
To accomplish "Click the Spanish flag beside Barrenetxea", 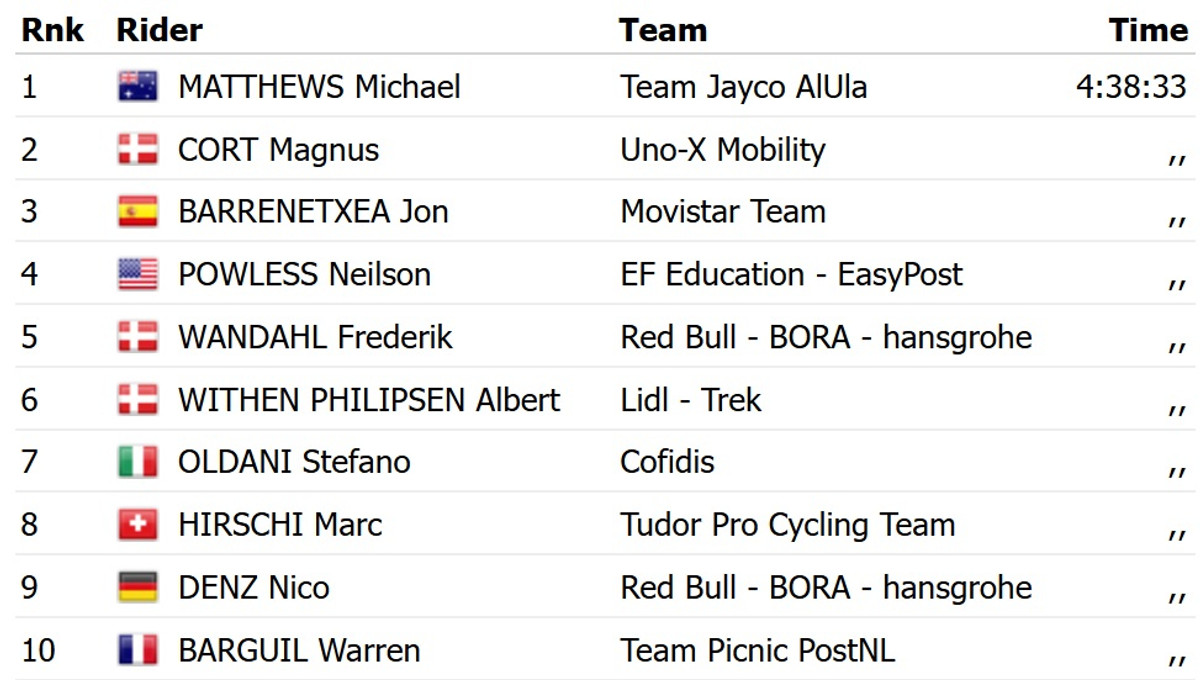I will 138,212.
